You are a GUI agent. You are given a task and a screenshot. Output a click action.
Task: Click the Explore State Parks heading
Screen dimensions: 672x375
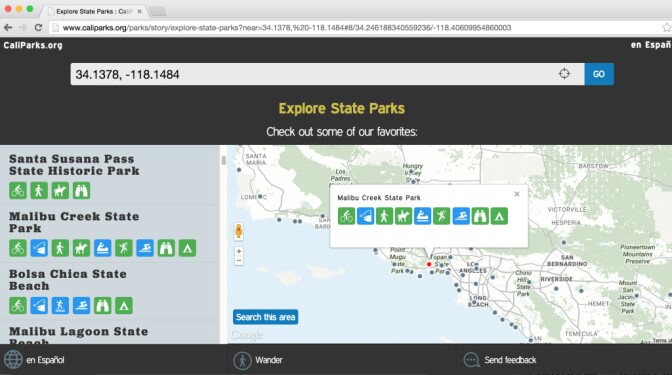pyautogui.click(x=342, y=108)
